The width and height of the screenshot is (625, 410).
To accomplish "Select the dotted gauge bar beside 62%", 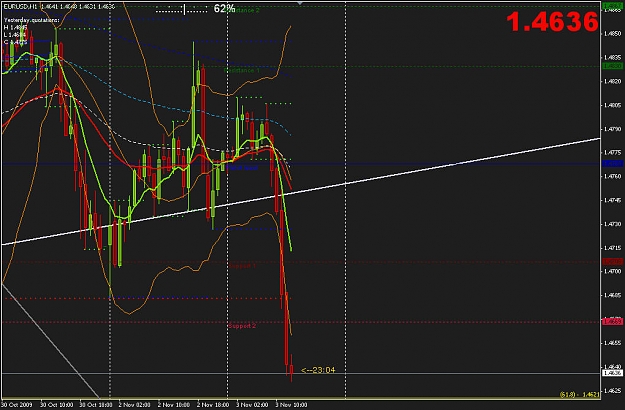I will click(182, 10).
